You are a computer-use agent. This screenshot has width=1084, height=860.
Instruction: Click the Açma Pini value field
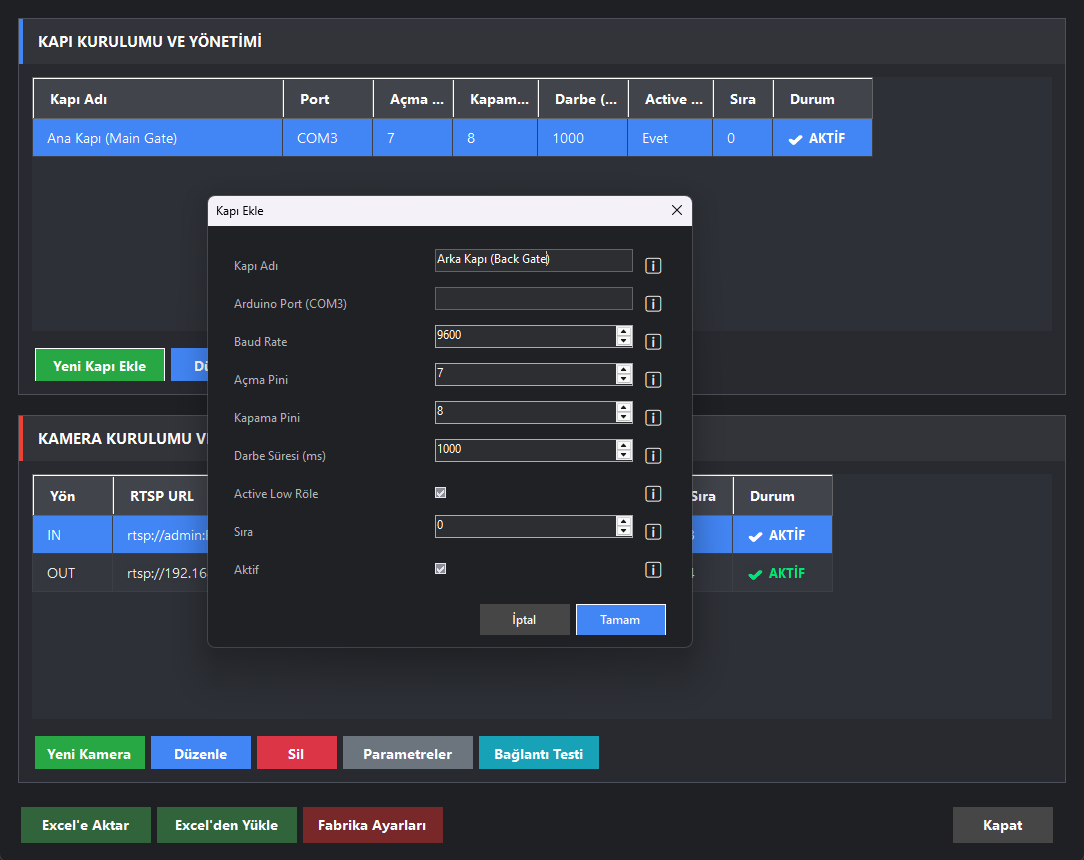point(525,374)
